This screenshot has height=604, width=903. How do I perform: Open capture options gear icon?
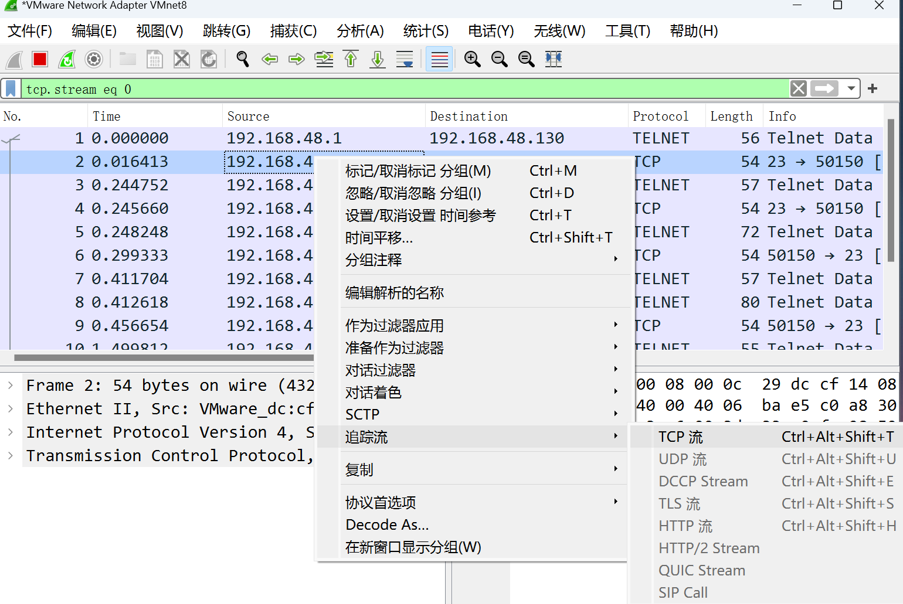click(x=94, y=59)
